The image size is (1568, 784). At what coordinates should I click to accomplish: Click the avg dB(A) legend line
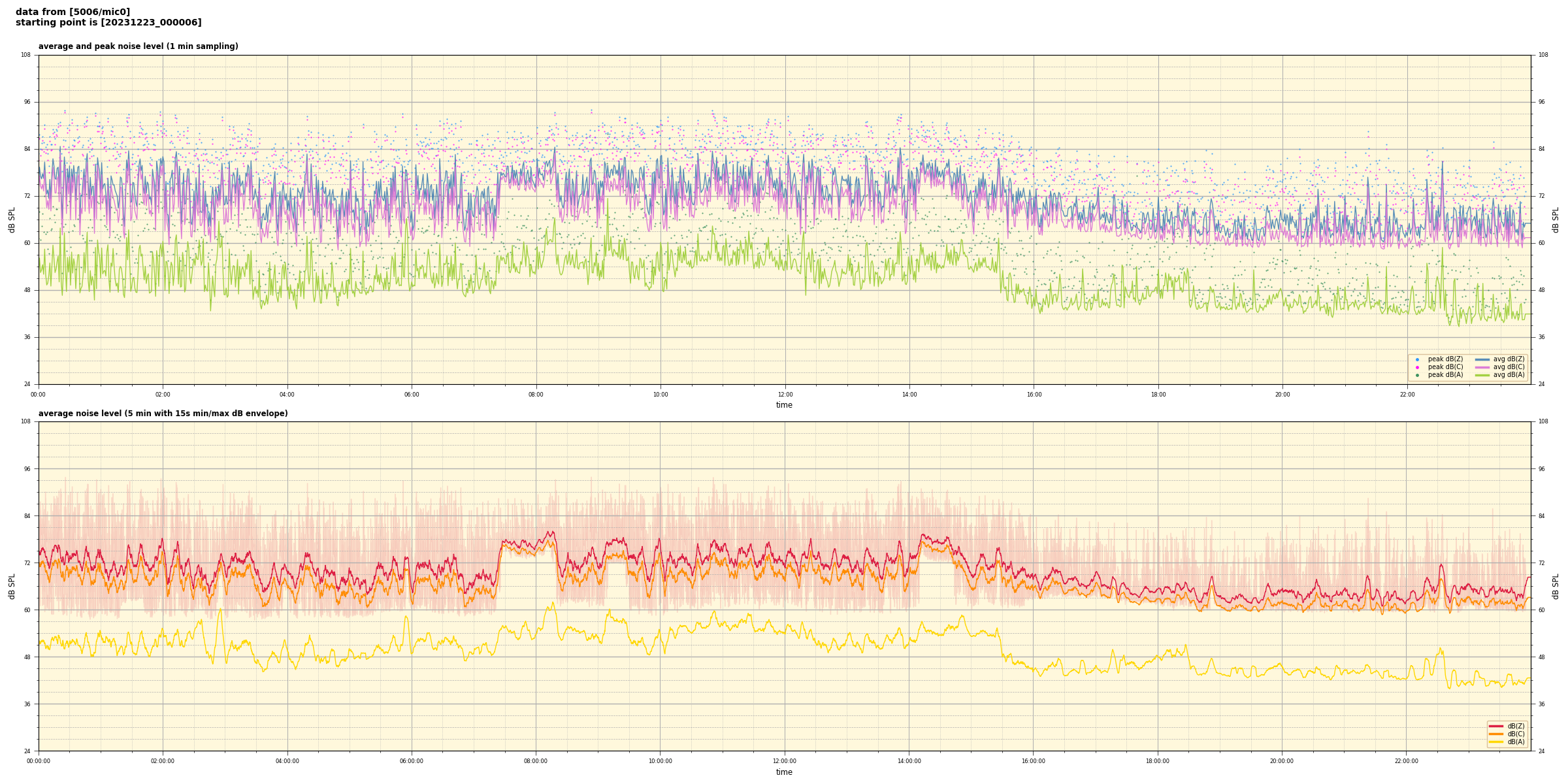click(1482, 375)
